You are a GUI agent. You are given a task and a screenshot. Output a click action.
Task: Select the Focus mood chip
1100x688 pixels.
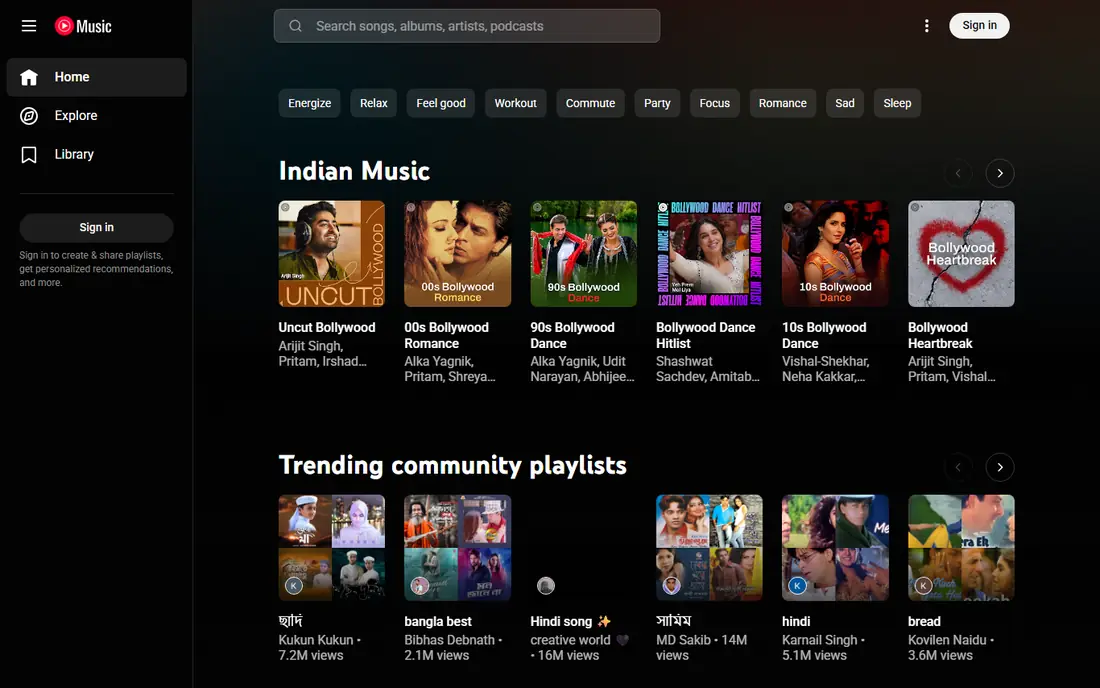point(715,103)
